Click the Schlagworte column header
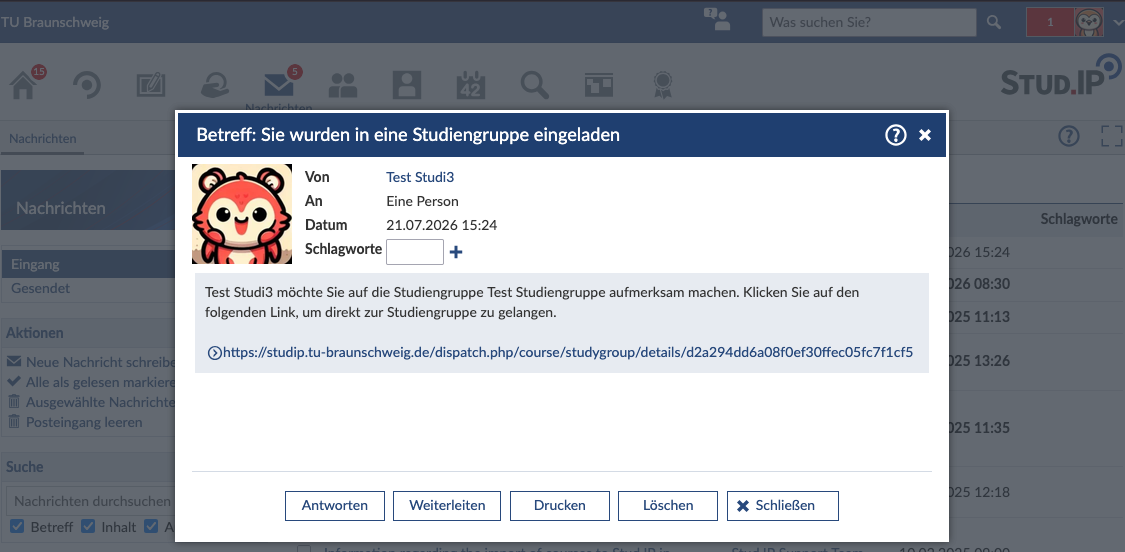The width and height of the screenshot is (1125, 552). [1079, 219]
